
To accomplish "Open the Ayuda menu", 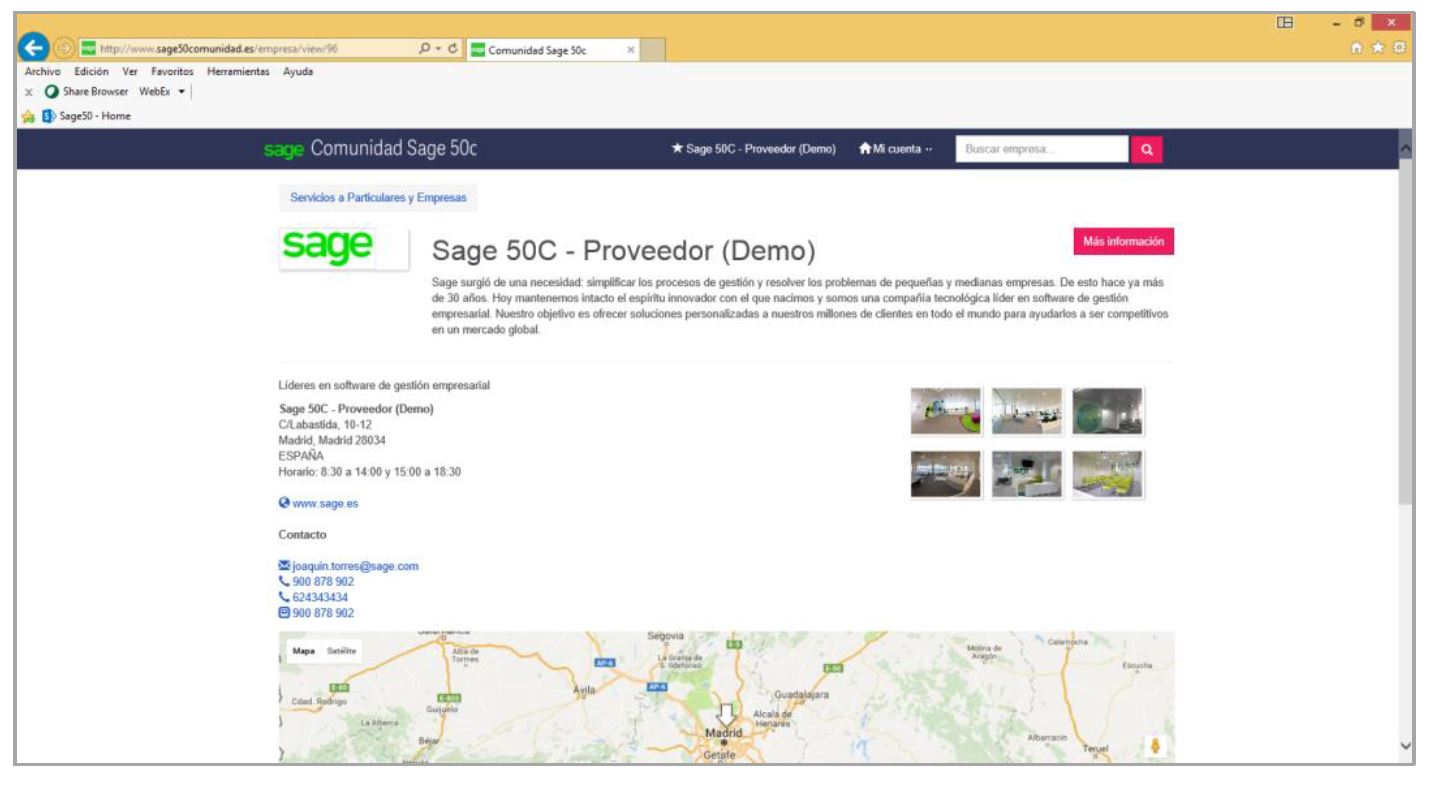I will click(298, 72).
